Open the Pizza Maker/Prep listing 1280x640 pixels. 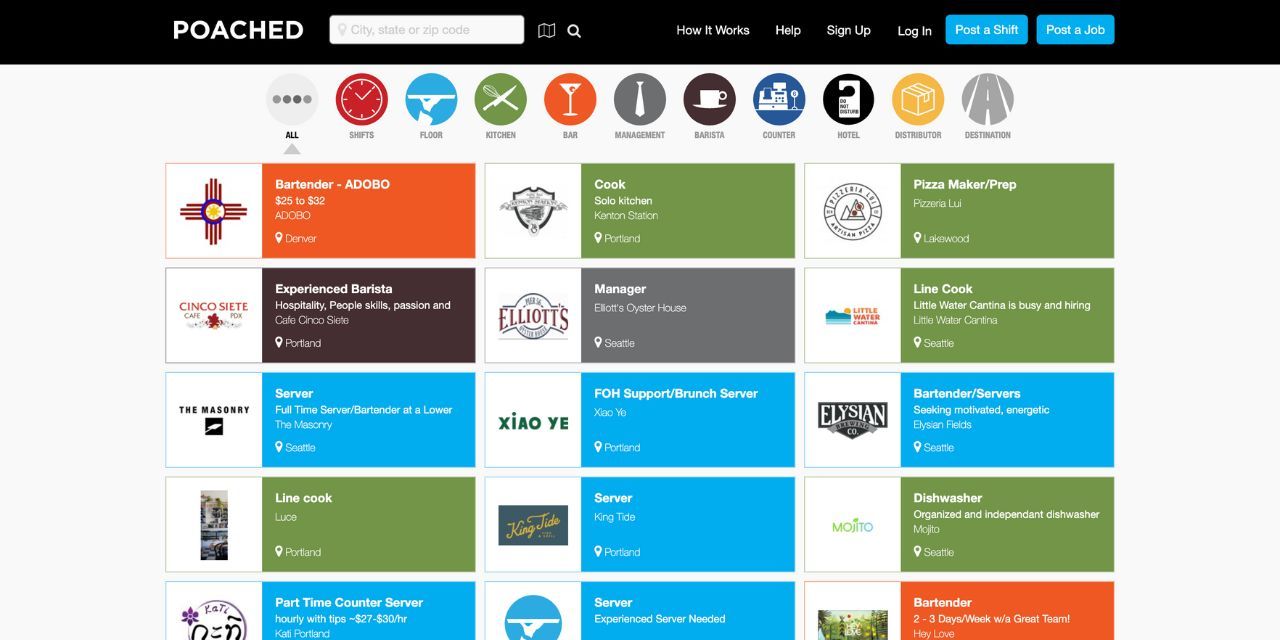(959, 211)
